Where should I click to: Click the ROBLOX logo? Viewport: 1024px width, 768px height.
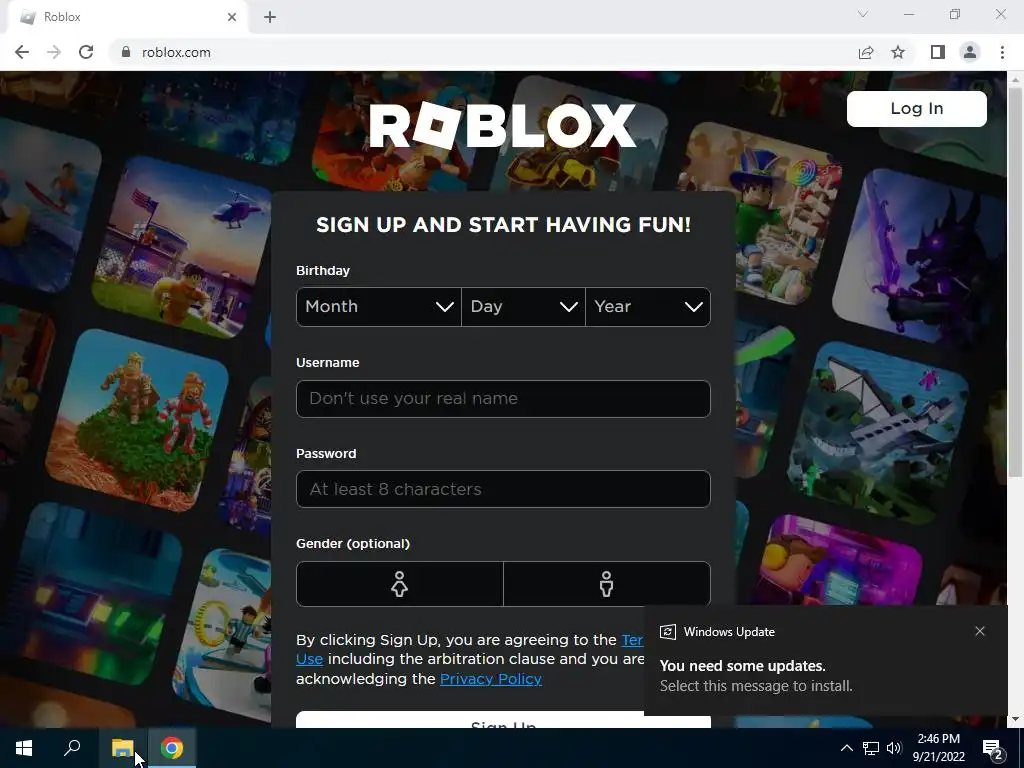(x=502, y=125)
